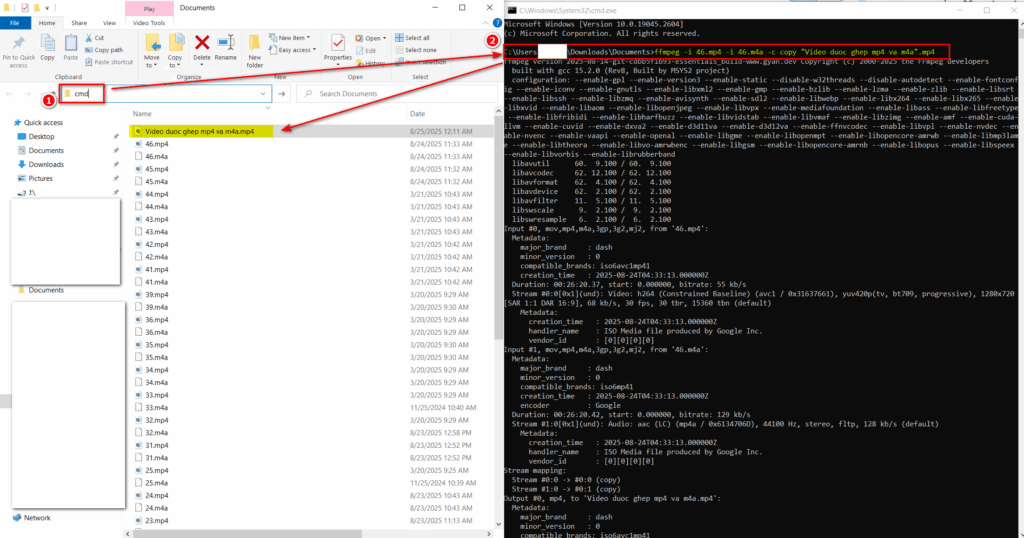Image resolution: width=1024 pixels, height=538 pixels.
Task: Click the Copy icon in Clipboard group
Action: (x=48, y=44)
